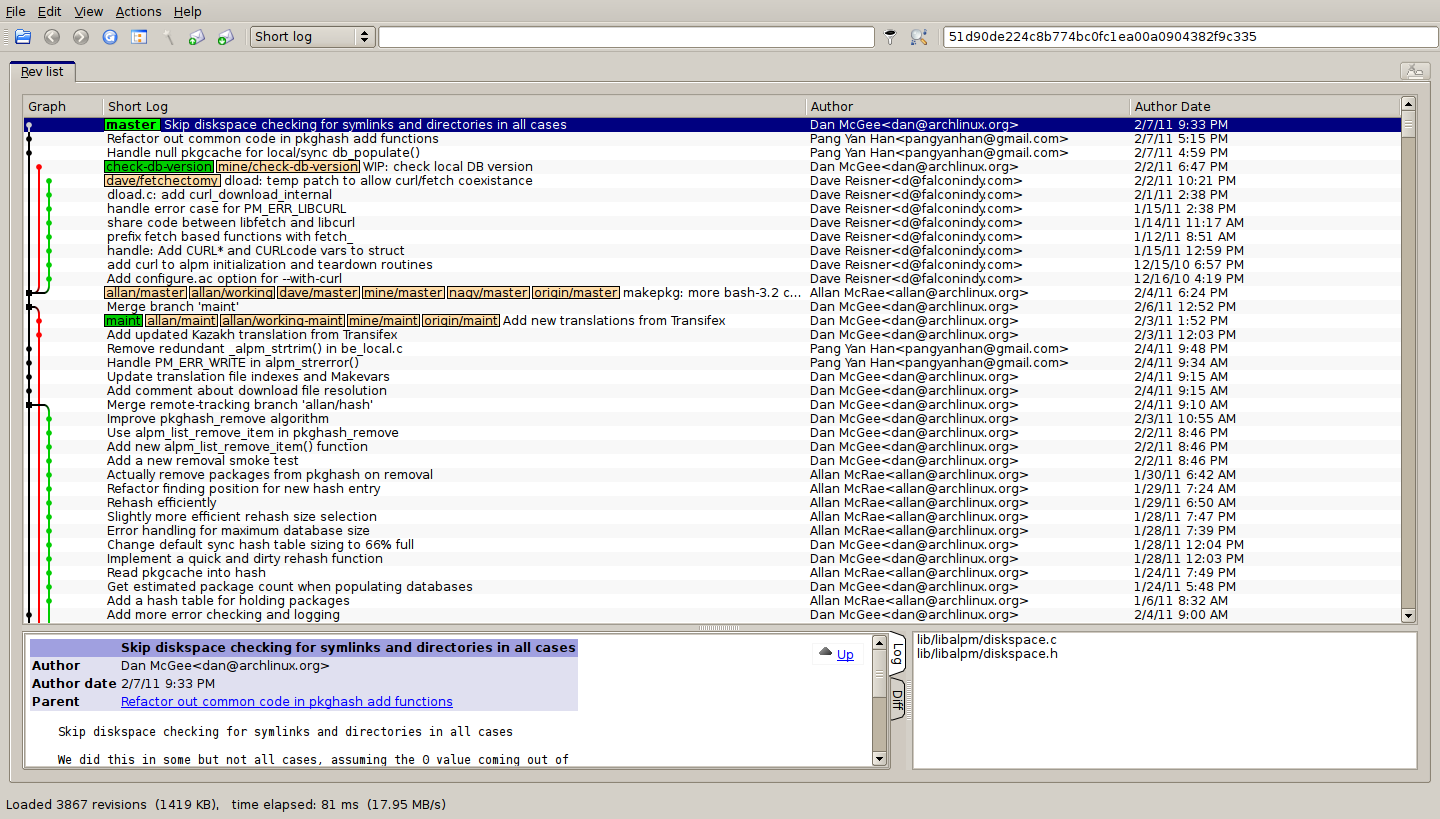Click the pin icon right of tab bar
Screen dimensions: 1440x819
click(x=1413, y=71)
